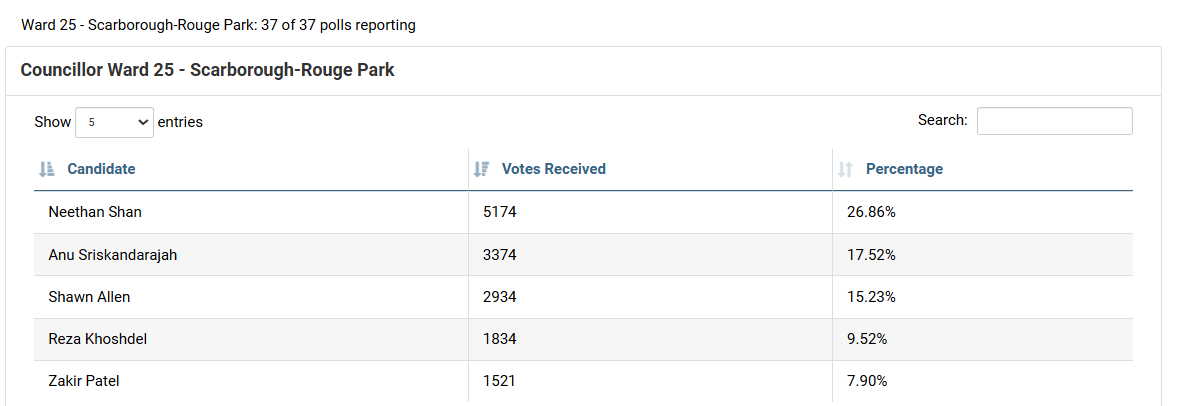Click the Councillor Ward 25 panel heading

207,71
